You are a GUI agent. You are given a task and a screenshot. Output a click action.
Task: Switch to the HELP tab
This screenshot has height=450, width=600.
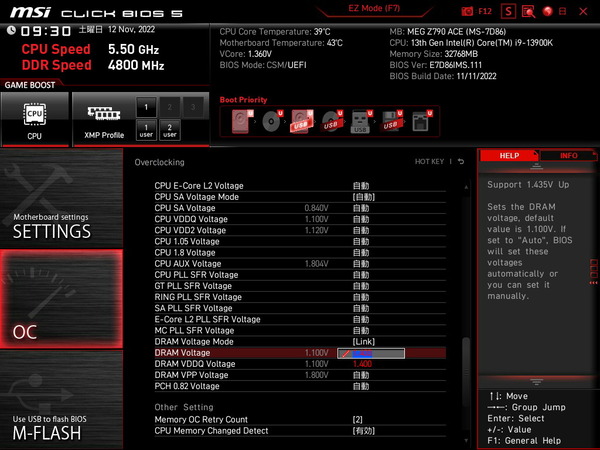coord(509,155)
